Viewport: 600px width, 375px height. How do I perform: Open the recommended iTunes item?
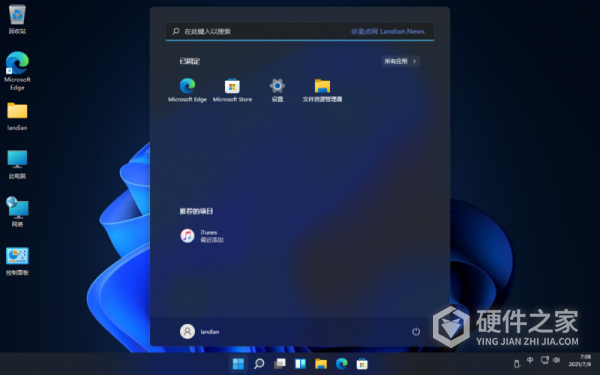[202, 236]
